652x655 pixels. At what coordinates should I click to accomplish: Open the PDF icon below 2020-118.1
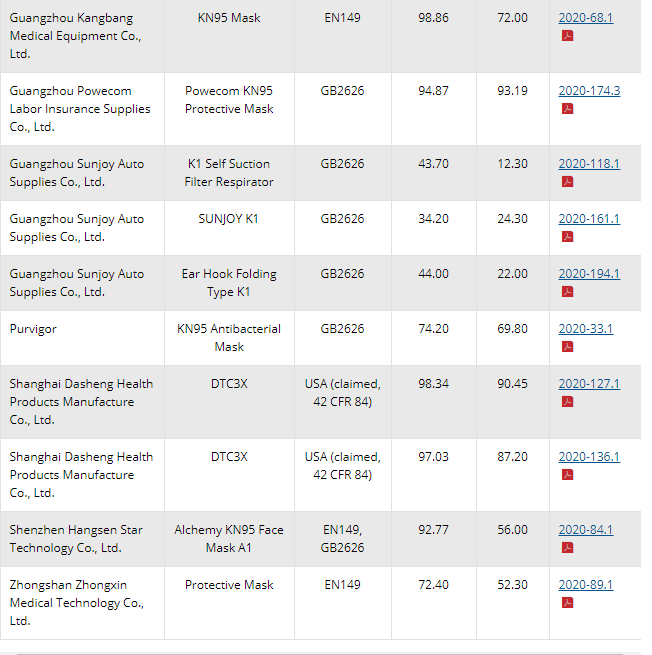click(567, 182)
